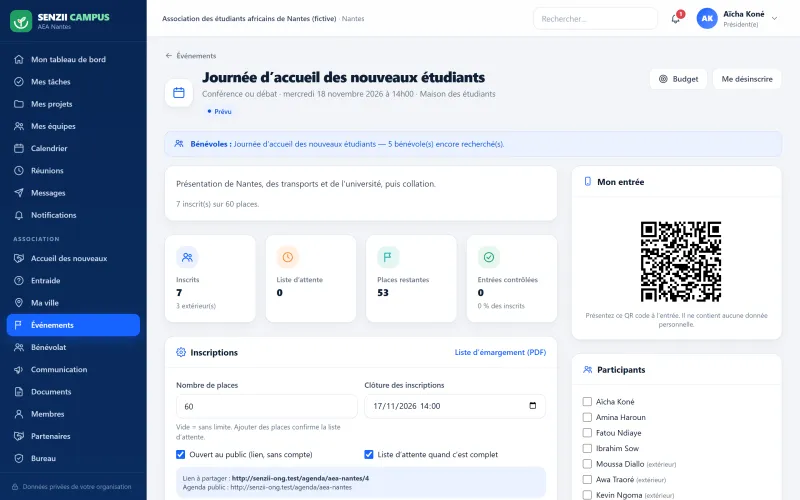
Task: Click the Participants people icon
Action: pyautogui.click(x=587, y=369)
